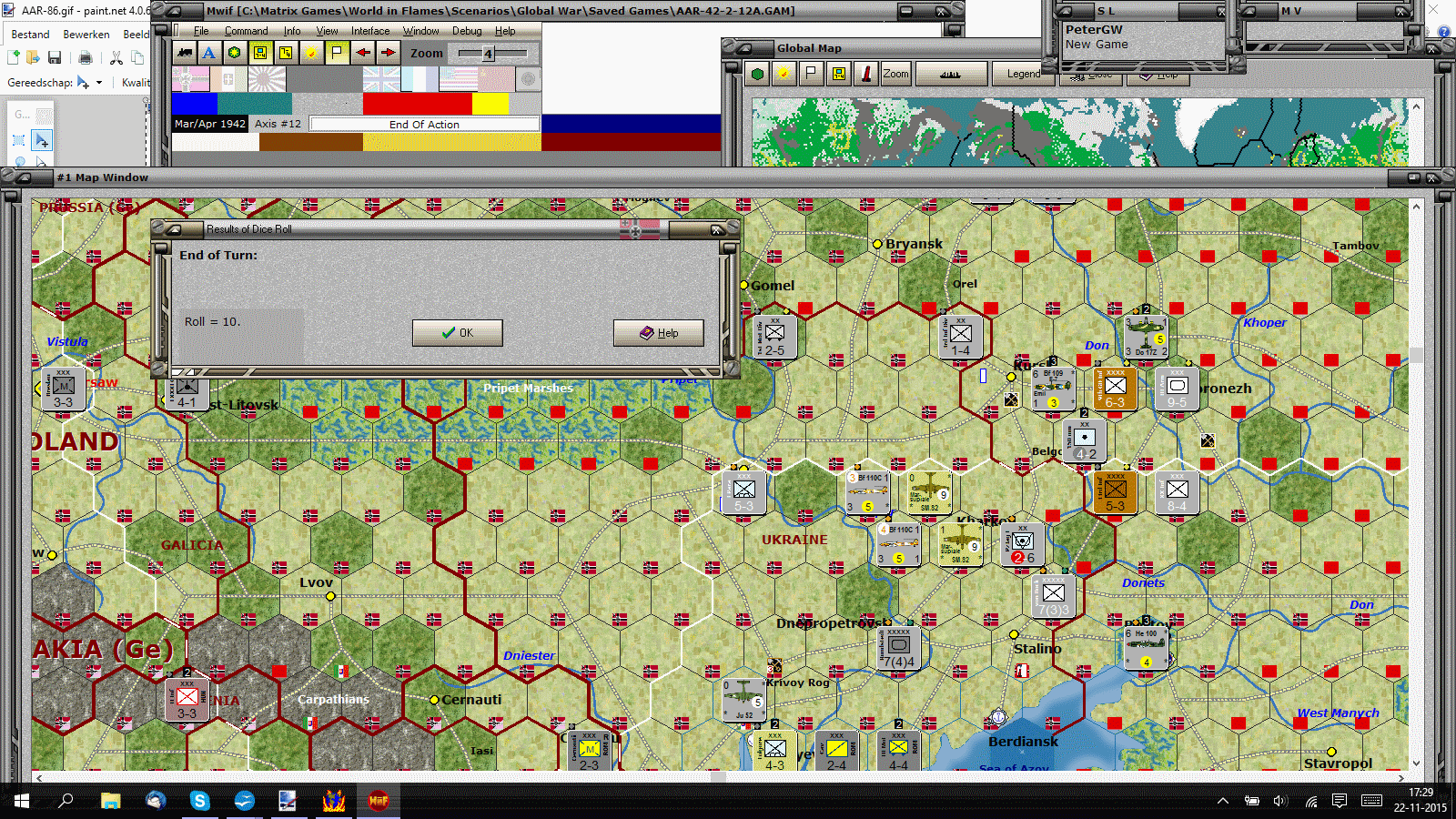Open the Debug menu
Viewport: 1456px width, 819px height.
click(467, 31)
